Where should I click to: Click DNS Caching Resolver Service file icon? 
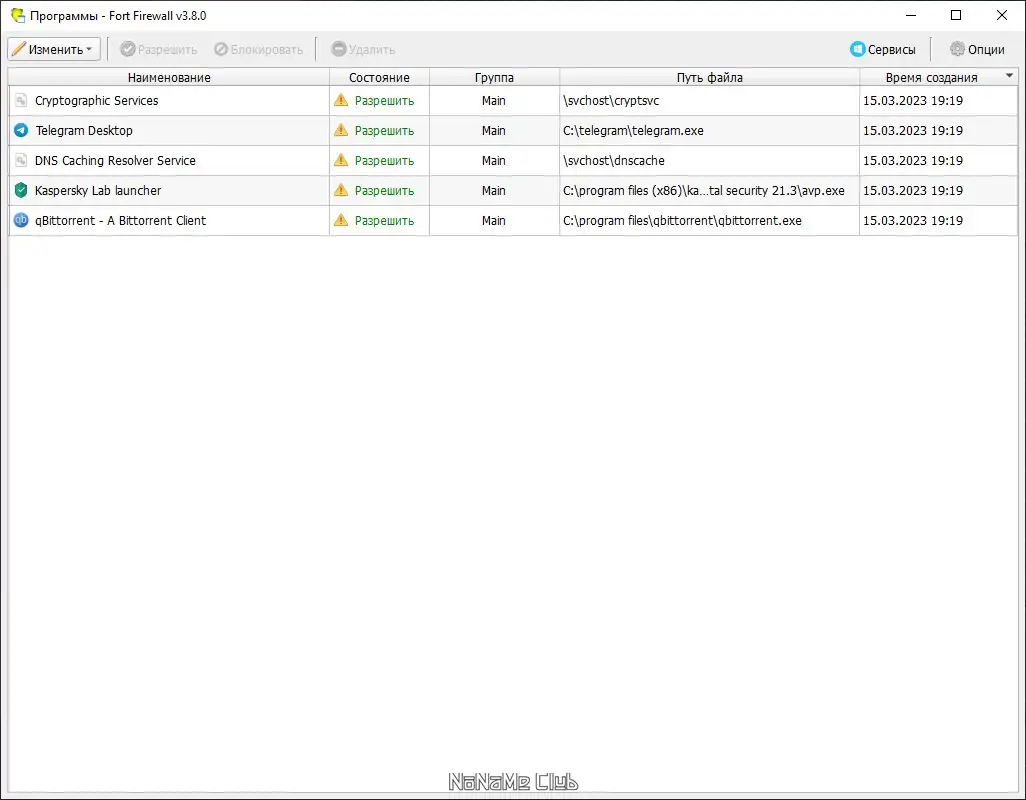pyautogui.click(x=21, y=160)
